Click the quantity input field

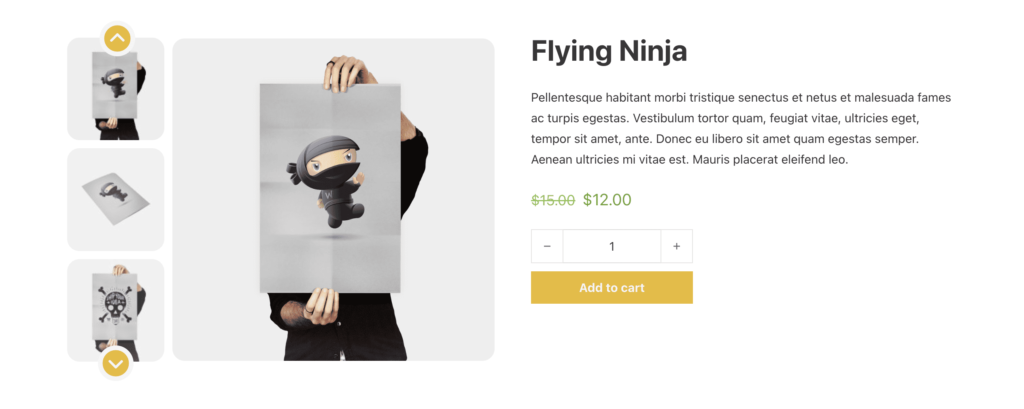tap(611, 246)
